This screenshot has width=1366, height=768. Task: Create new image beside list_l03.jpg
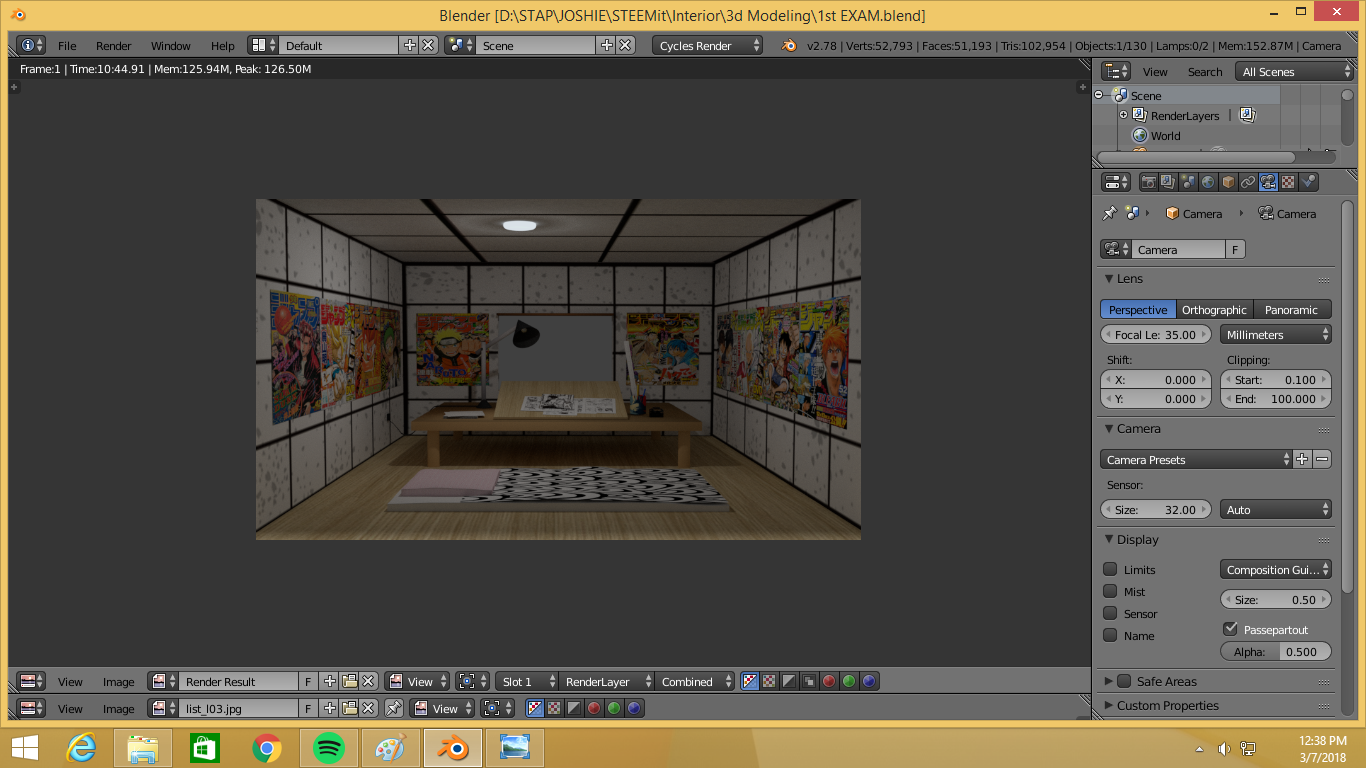pyautogui.click(x=330, y=708)
